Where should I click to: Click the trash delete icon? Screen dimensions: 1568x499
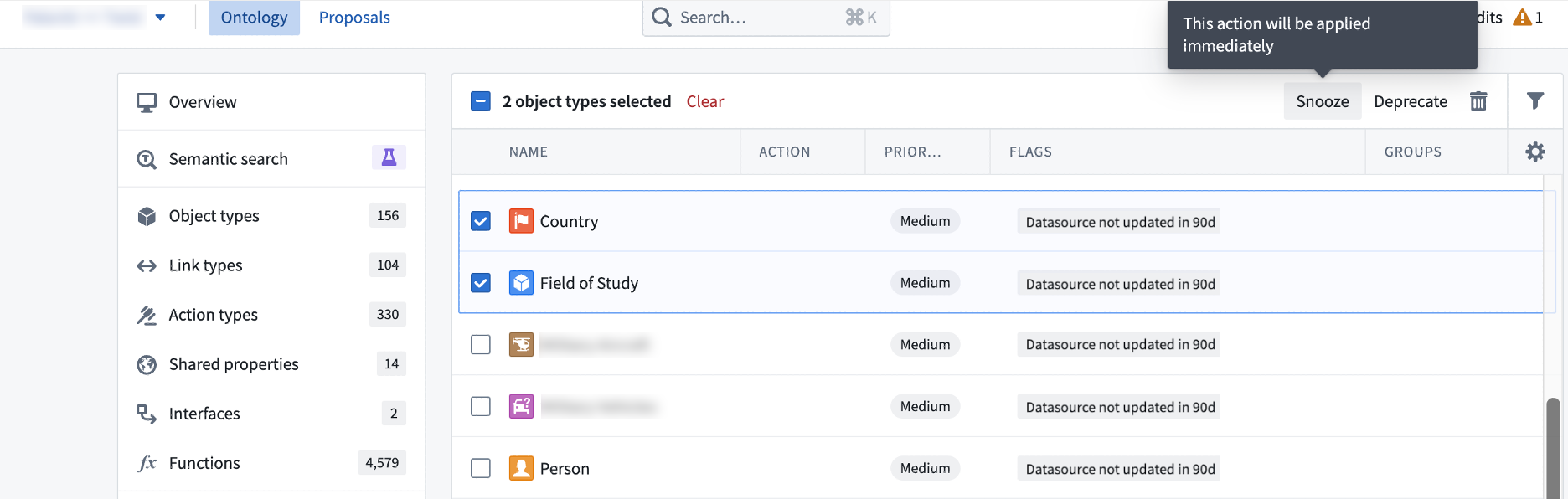[1478, 101]
